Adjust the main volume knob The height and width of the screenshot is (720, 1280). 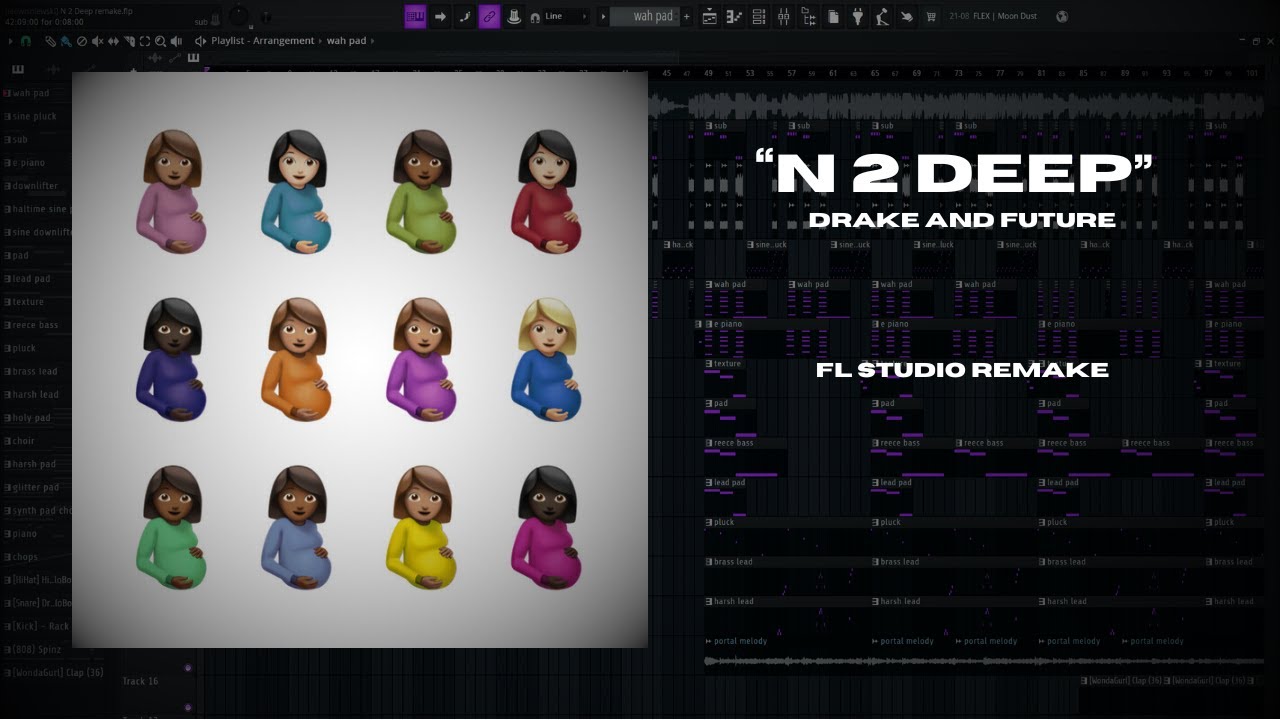239,16
